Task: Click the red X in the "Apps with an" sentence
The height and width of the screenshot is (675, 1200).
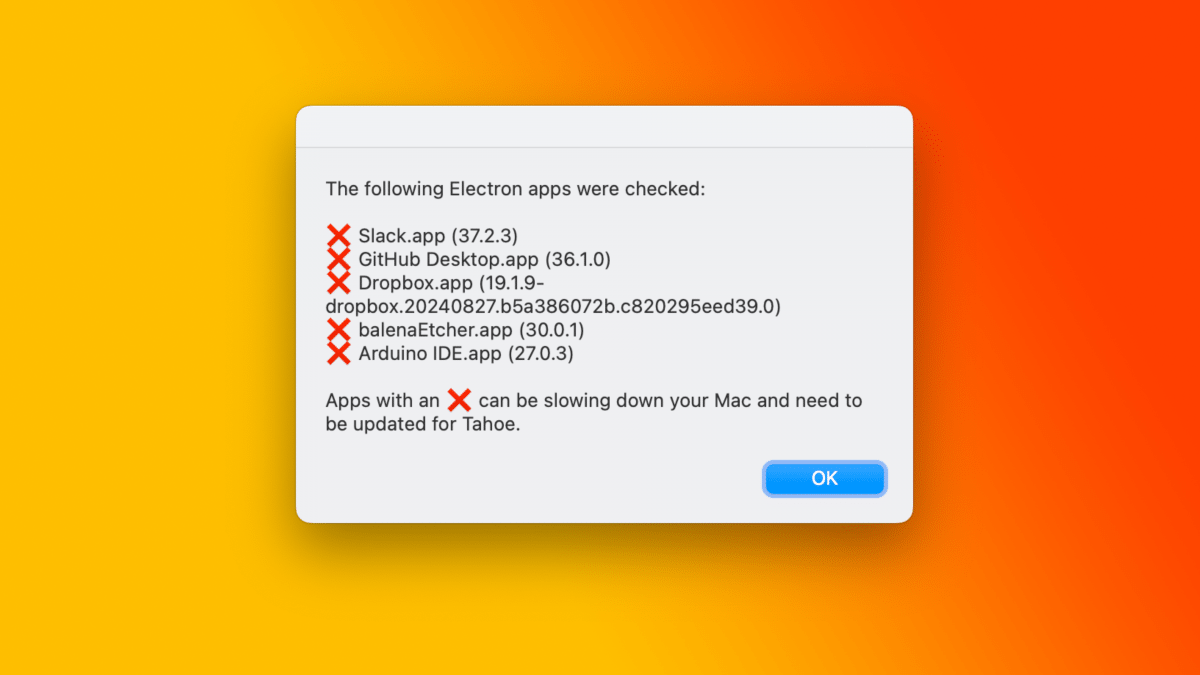Action: 459,401
